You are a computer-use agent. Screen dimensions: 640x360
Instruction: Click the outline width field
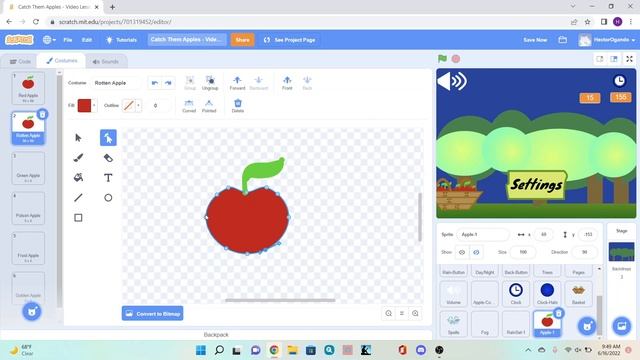(x=159, y=105)
